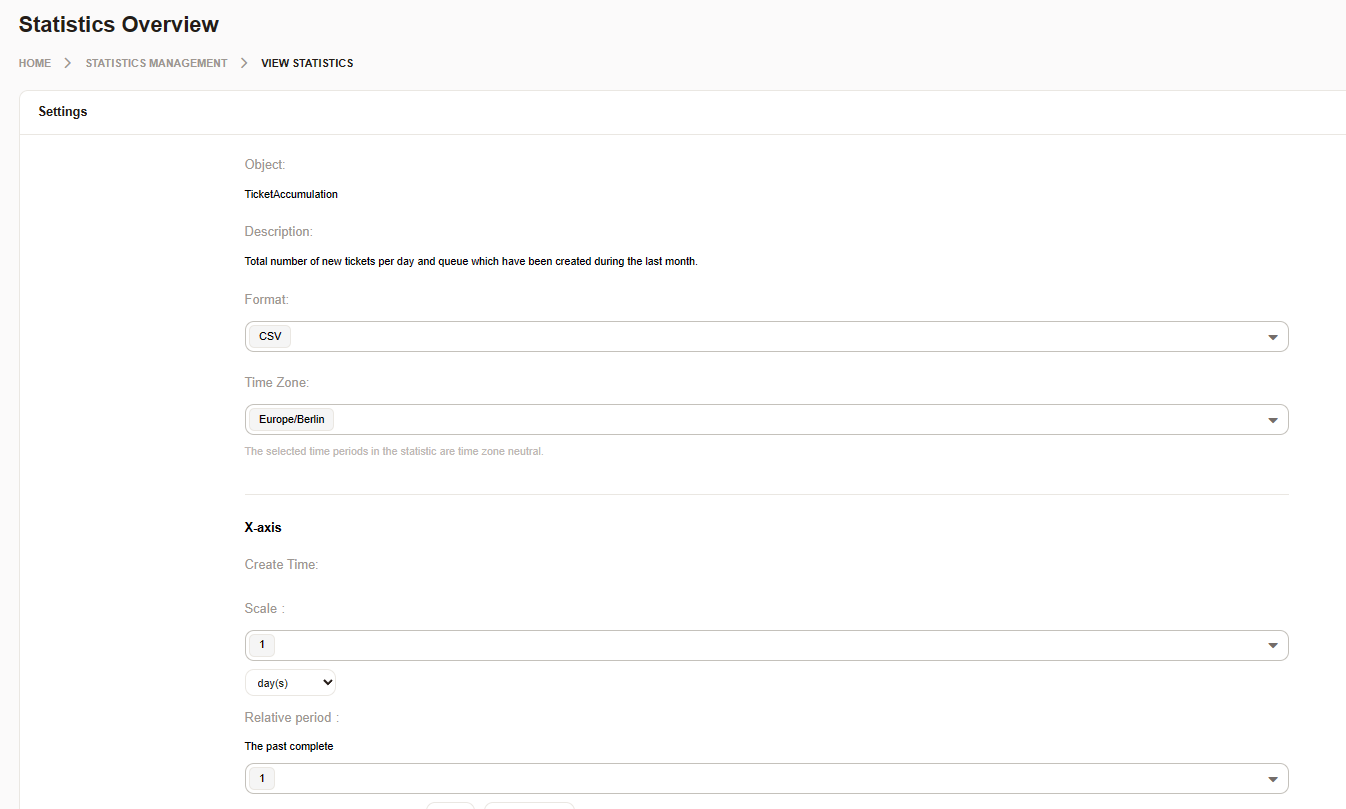Open the Format dropdown arrow
Screen dimensions: 1346x809
point(1272,337)
